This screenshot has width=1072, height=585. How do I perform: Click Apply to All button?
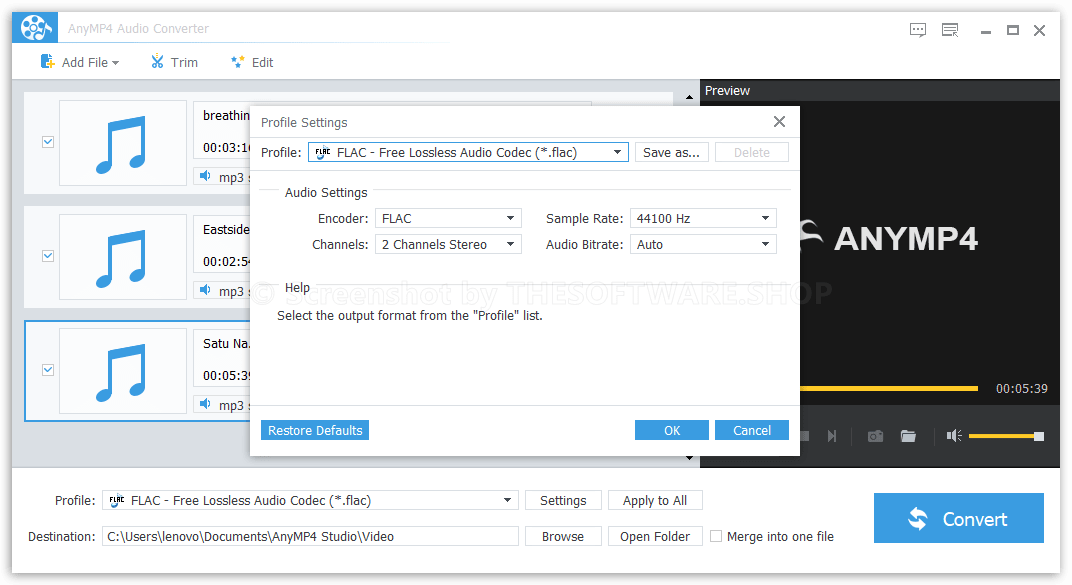[x=655, y=500]
